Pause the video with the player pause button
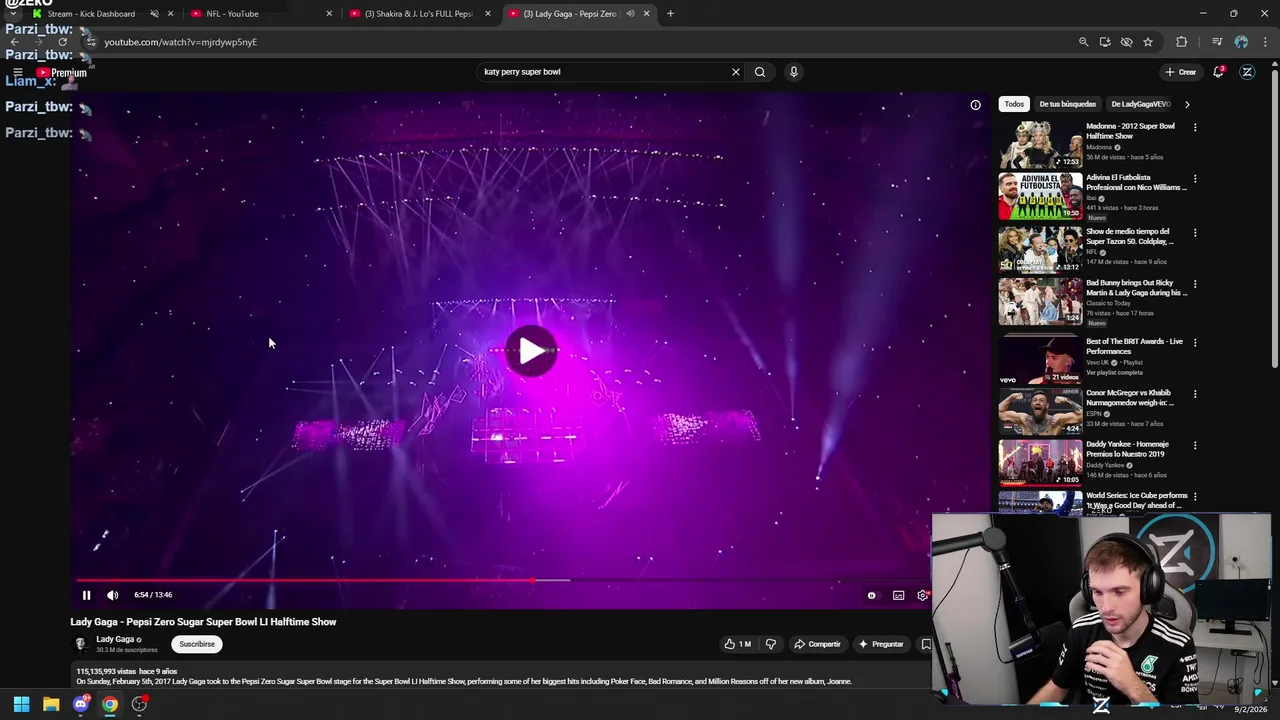Viewport: 1280px width, 720px height. [x=86, y=595]
